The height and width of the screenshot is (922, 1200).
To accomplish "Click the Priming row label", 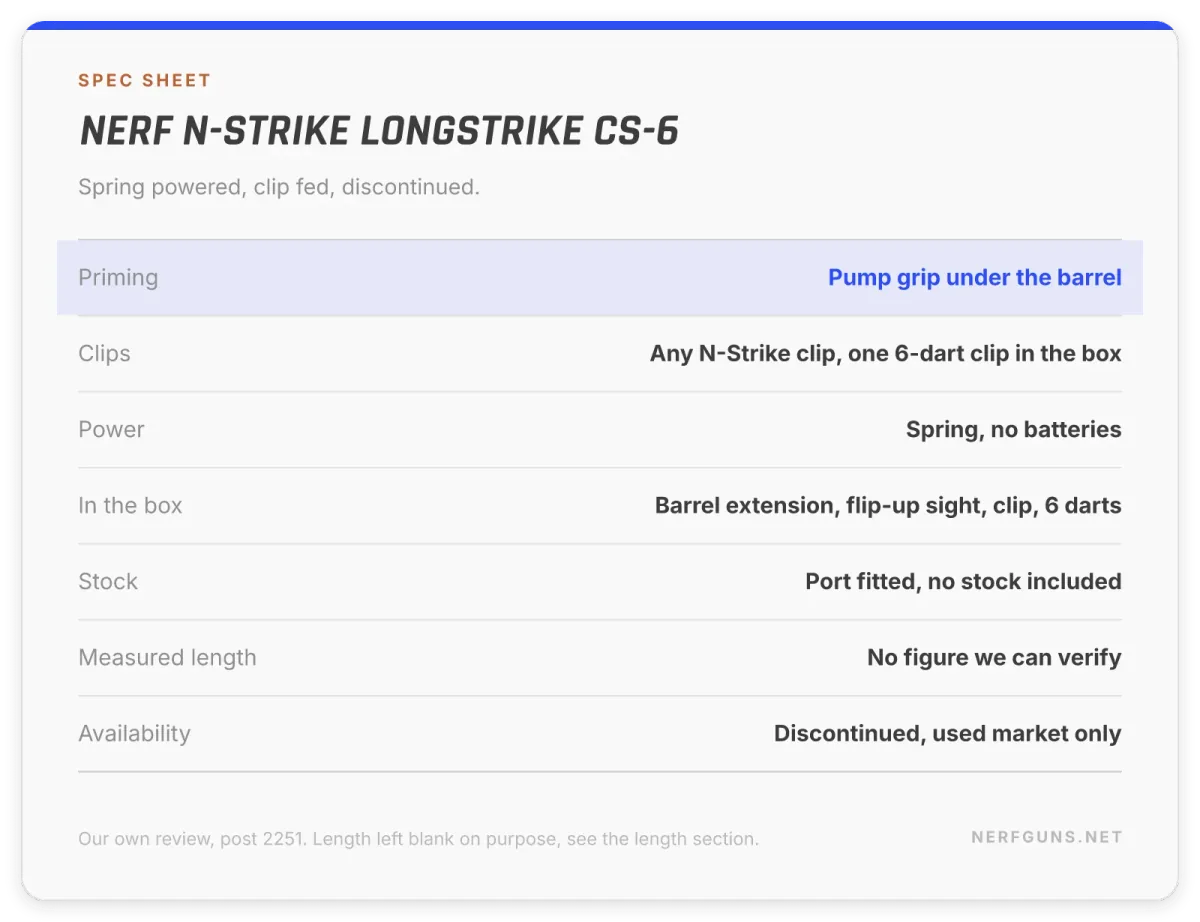I will pos(118,277).
